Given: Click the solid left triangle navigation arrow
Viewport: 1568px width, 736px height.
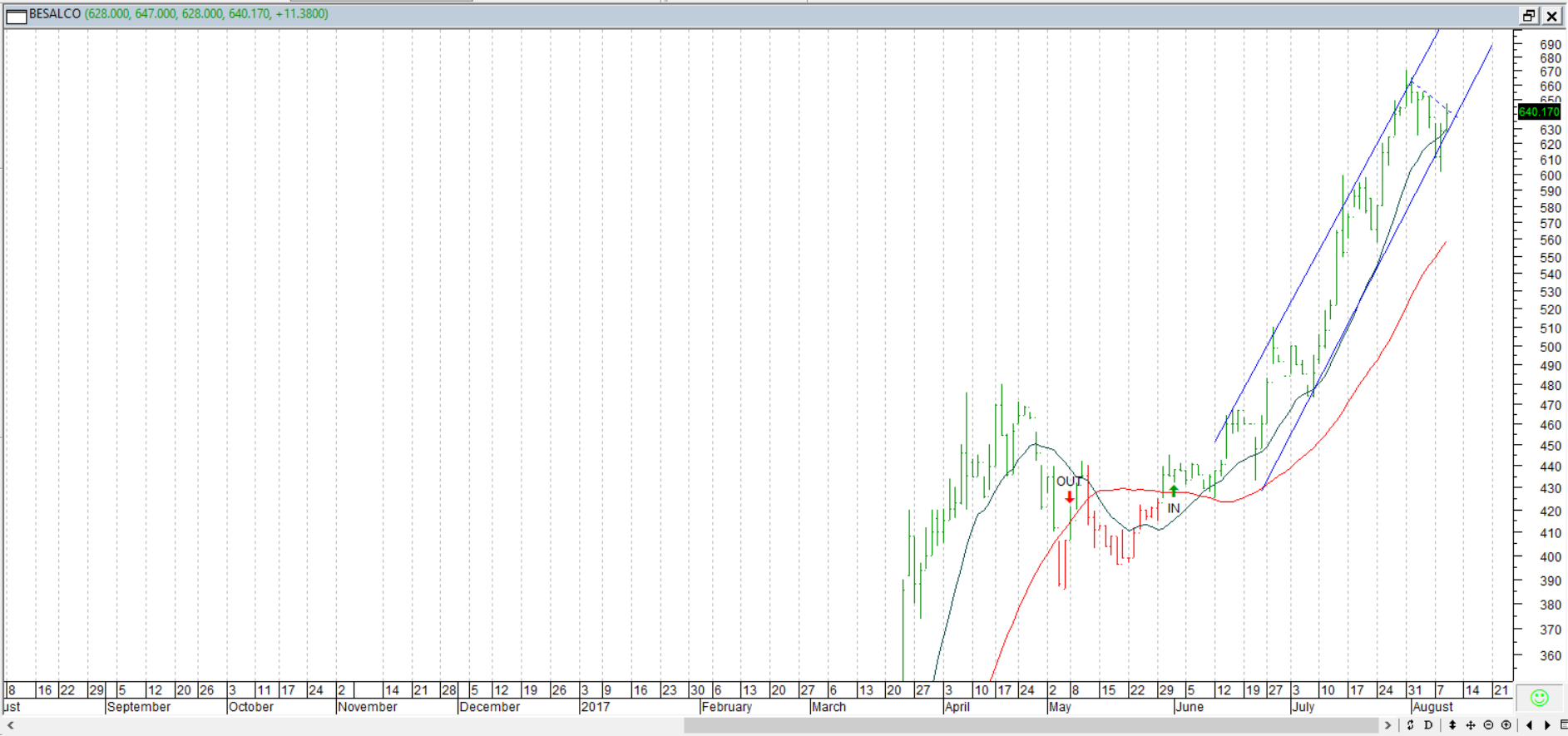Looking at the screenshot, I should [1529, 725].
